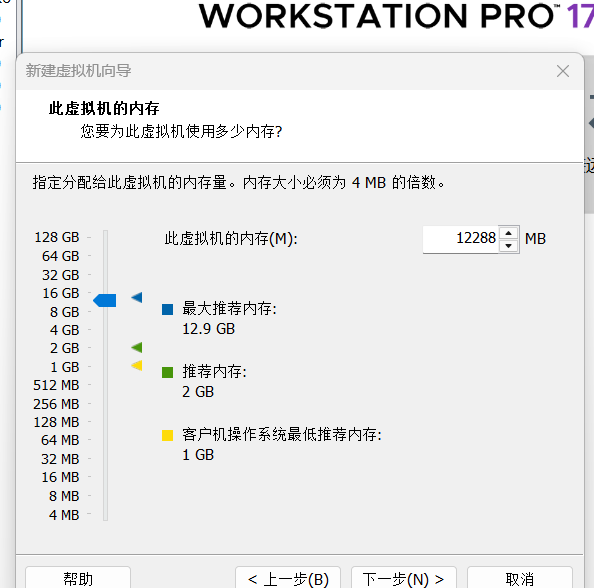Click the 12.9 GB maximum recommended value
The height and width of the screenshot is (588, 594).
[x=208, y=329]
